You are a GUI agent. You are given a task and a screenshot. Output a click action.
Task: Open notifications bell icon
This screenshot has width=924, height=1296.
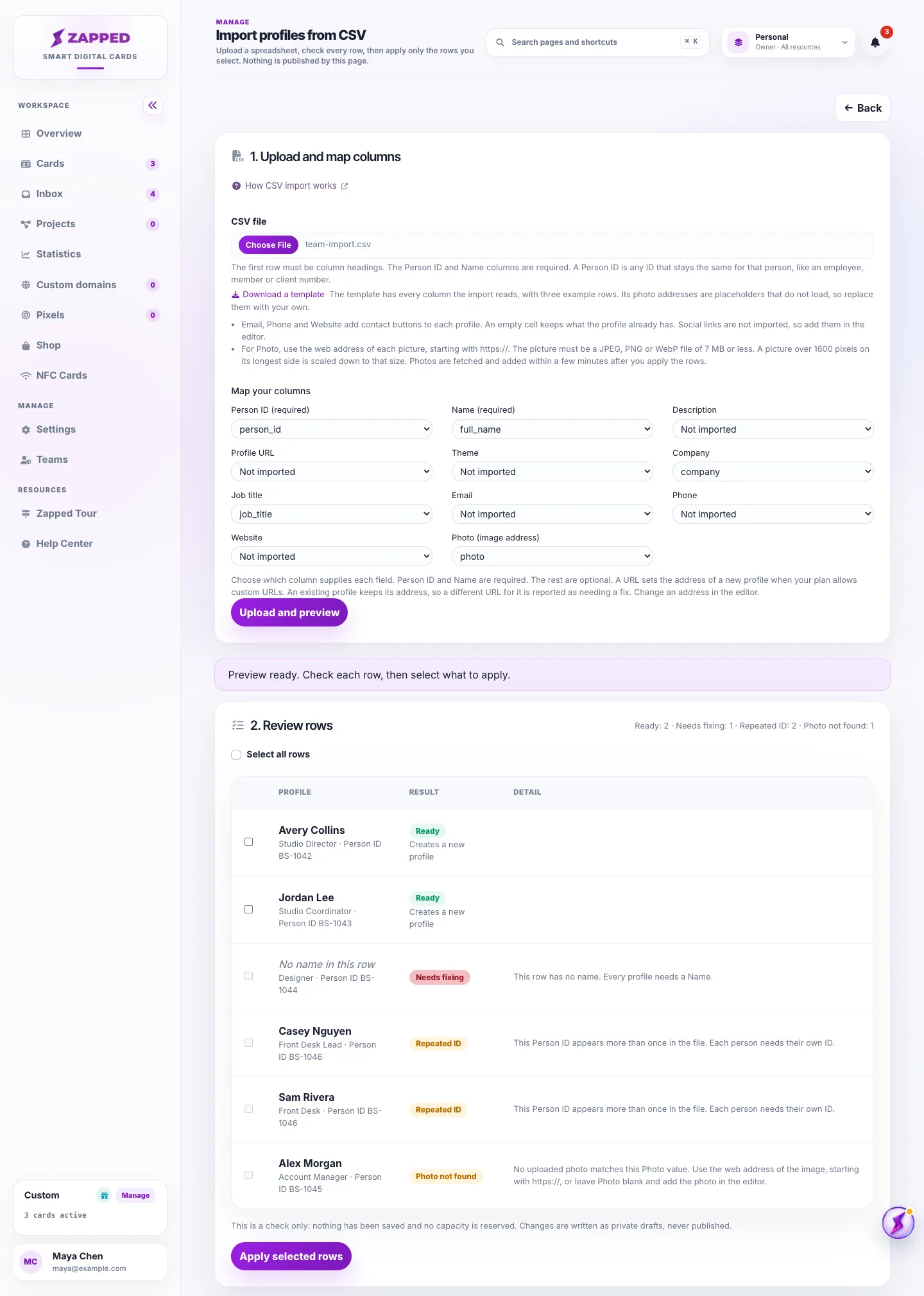click(x=875, y=42)
